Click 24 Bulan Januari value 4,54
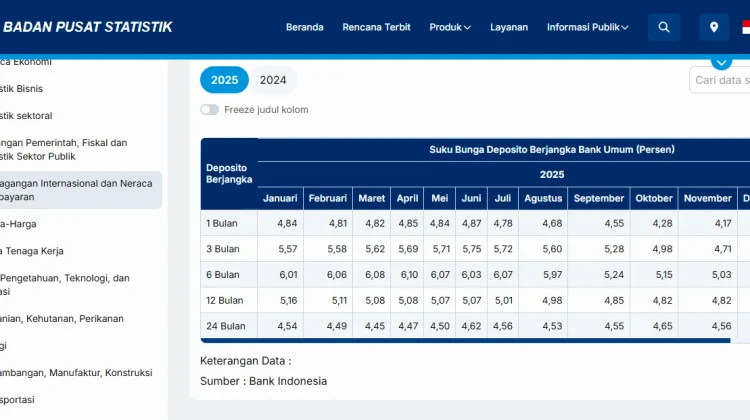The height and width of the screenshot is (420, 750). pyautogui.click(x=287, y=326)
